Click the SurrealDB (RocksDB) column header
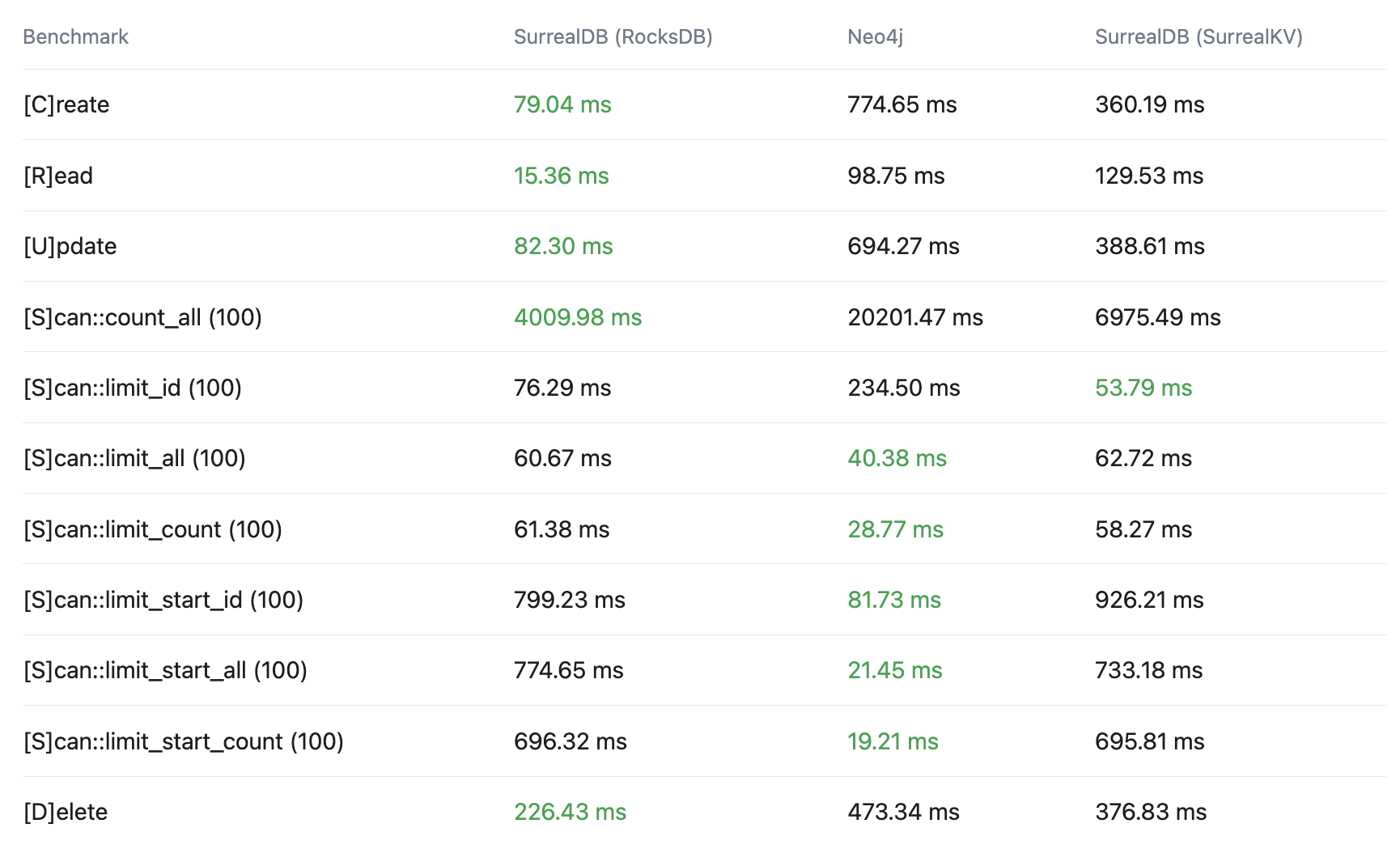 (x=613, y=37)
